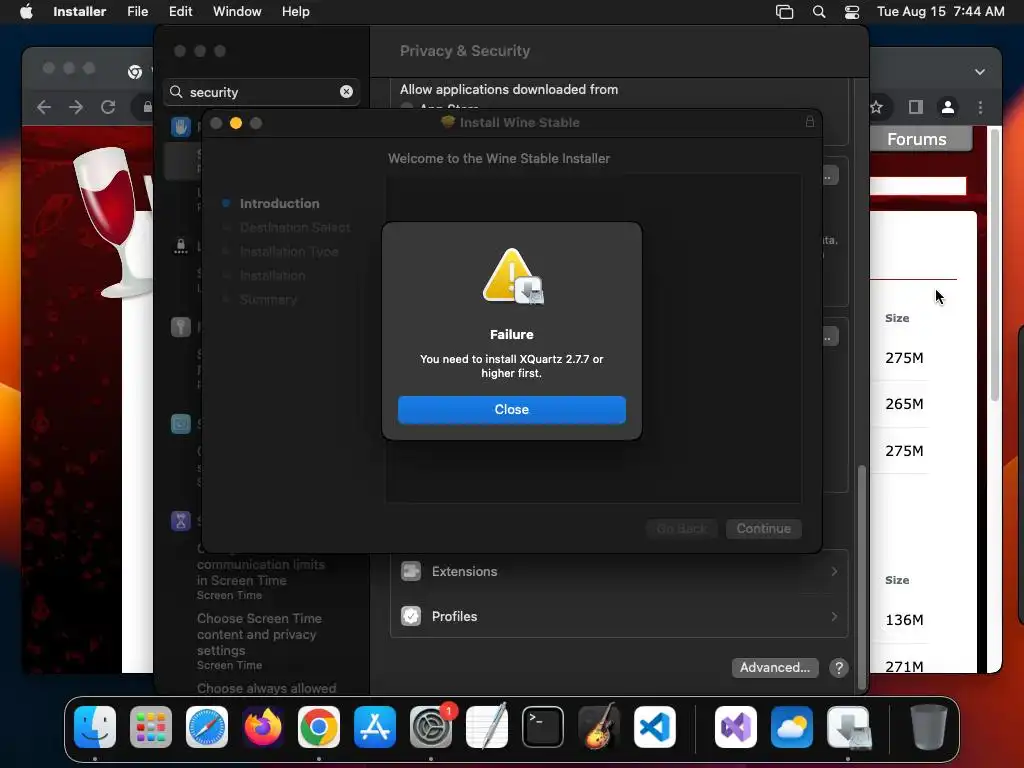The height and width of the screenshot is (768, 1024).
Task: Open Spotlight search in menu bar
Action: pos(818,12)
